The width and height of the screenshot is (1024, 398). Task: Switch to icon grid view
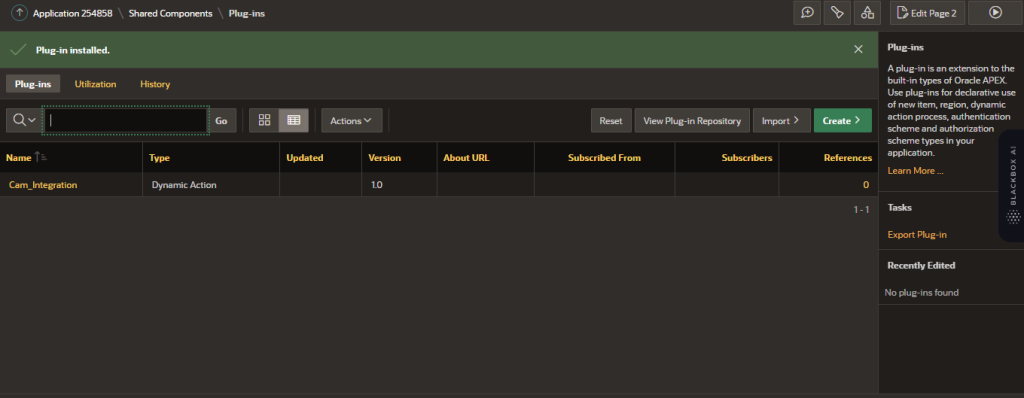(264, 120)
